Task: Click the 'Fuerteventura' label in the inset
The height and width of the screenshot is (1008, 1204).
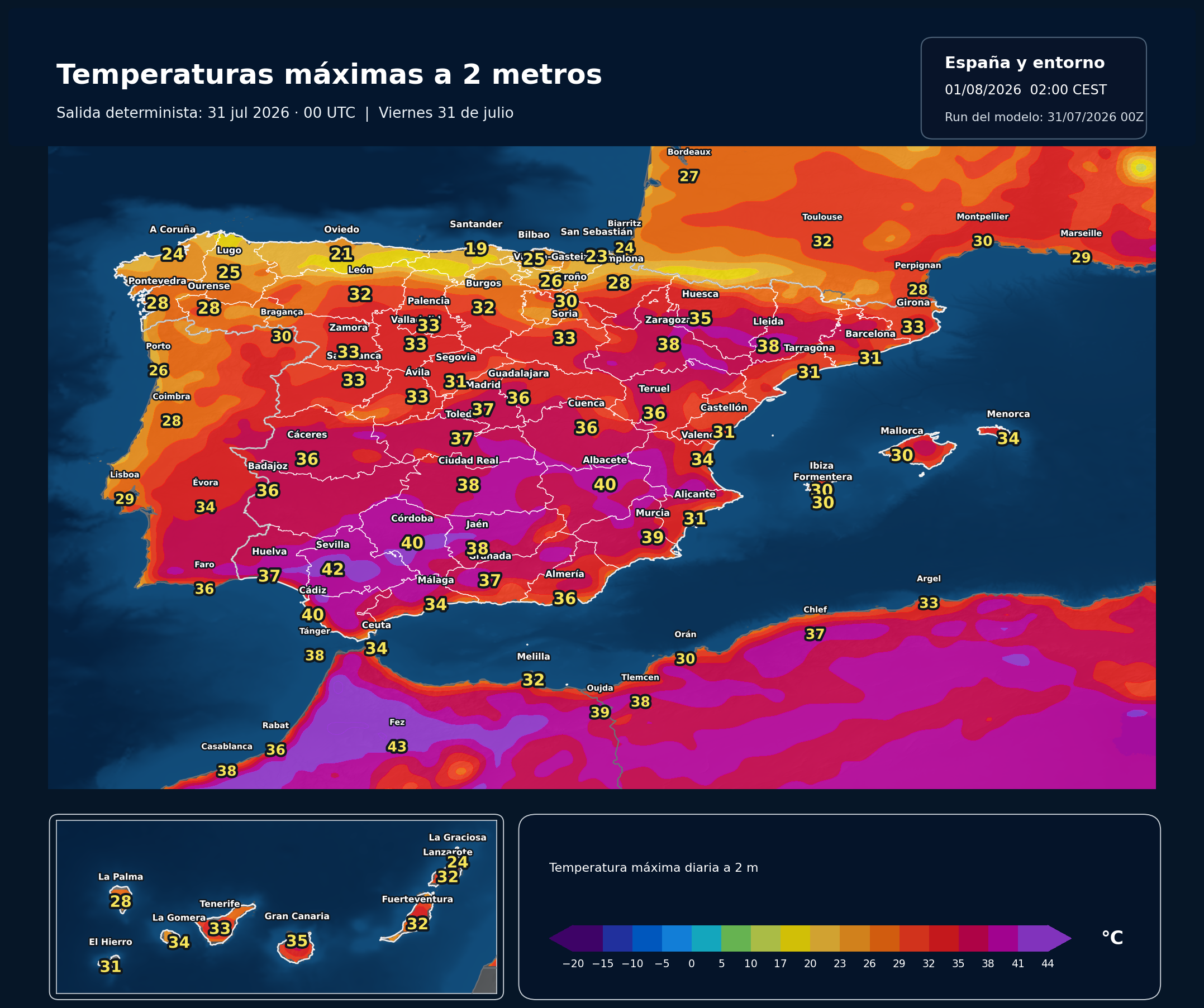Action: click(x=417, y=899)
